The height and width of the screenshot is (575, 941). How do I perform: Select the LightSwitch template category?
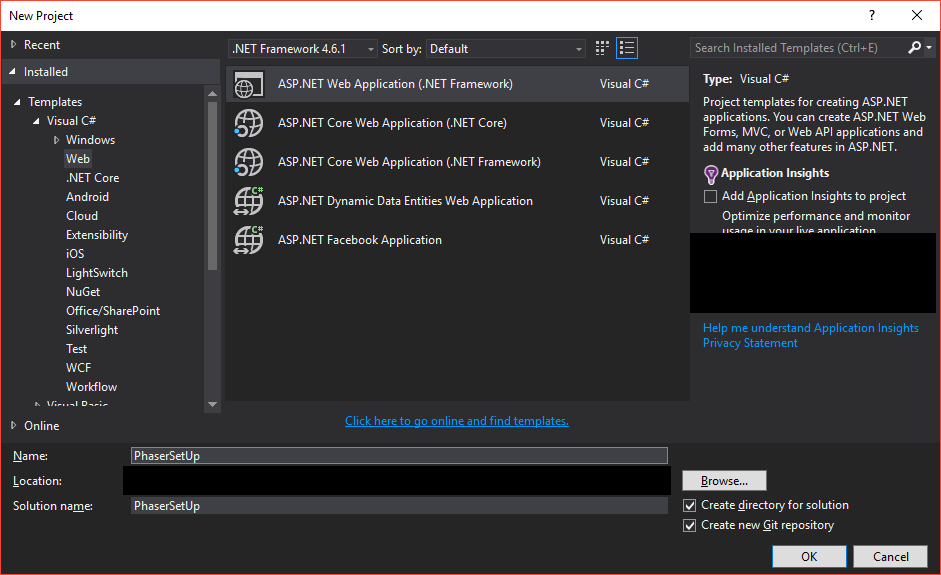pos(97,273)
